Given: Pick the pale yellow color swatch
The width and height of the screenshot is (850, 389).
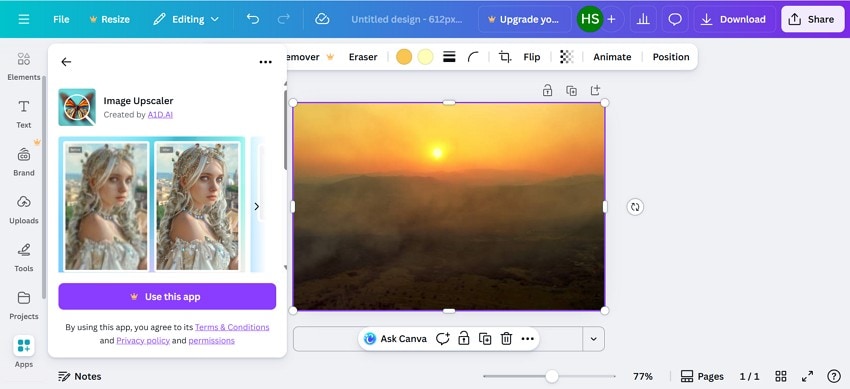Looking at the screenshot, I should (x=426, y=57).
